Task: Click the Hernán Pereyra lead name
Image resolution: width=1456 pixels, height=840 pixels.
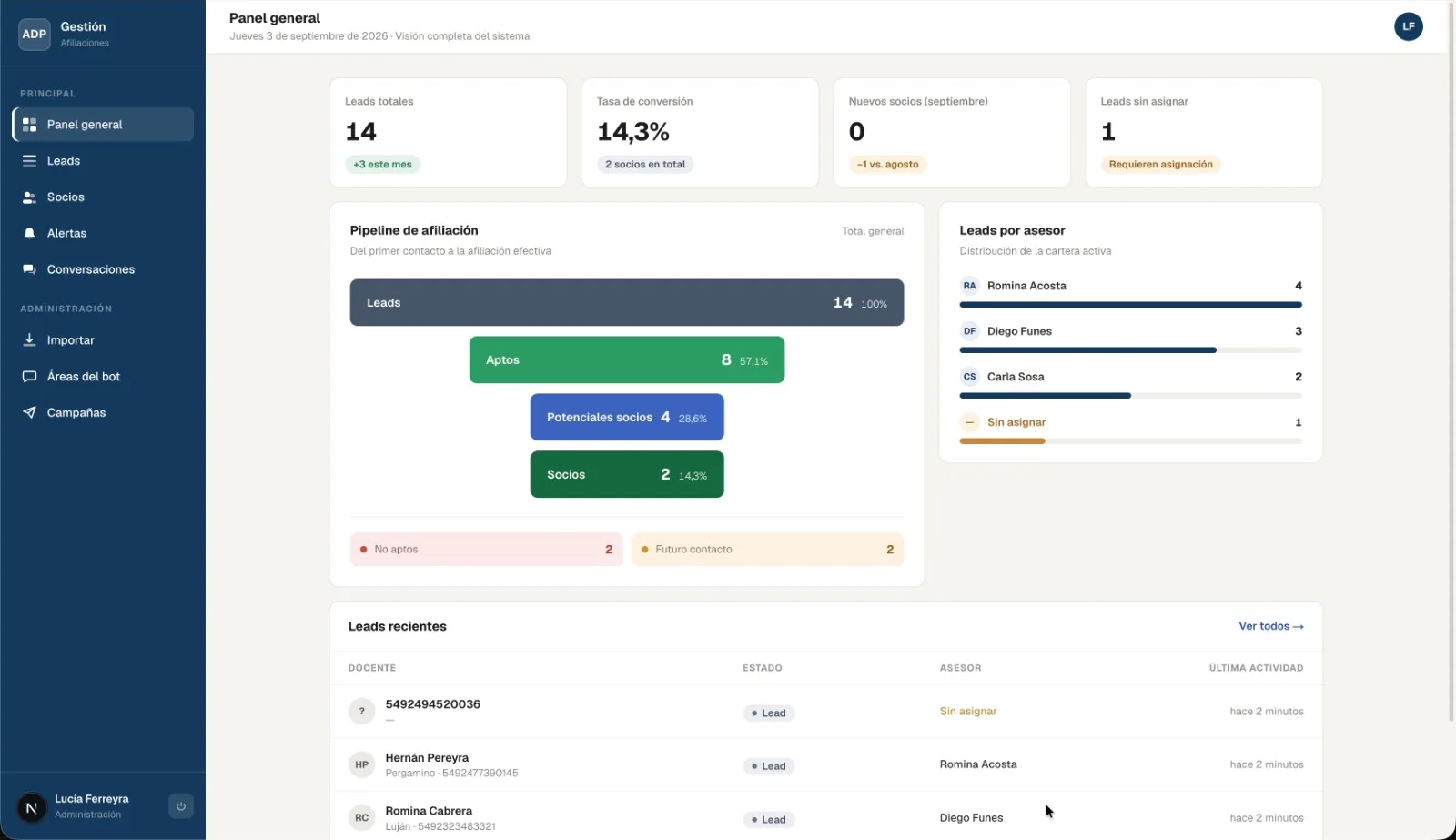Action: (x=427, y=757)
